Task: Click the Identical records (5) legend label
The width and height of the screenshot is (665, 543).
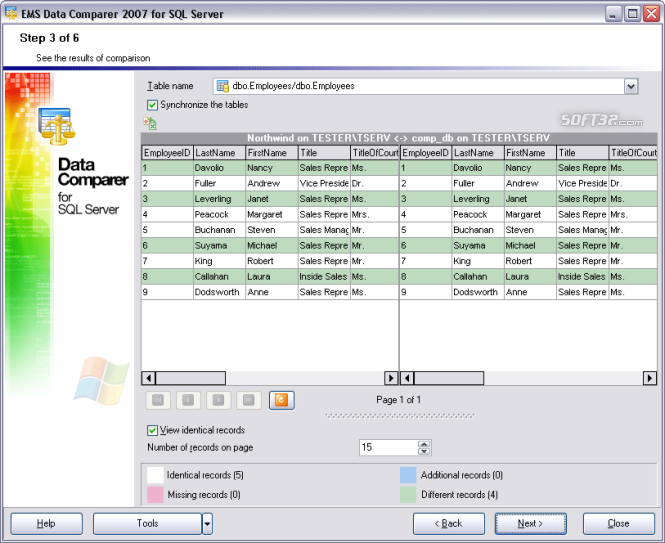Action: [205, 475]
